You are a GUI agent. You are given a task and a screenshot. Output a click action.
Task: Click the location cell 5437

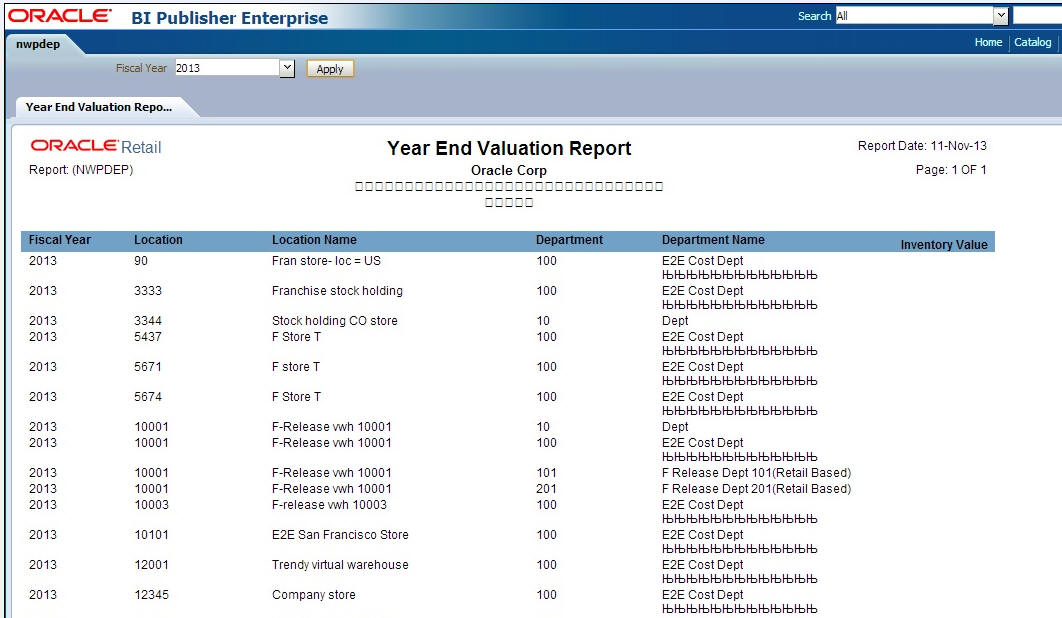pos(148,337)
